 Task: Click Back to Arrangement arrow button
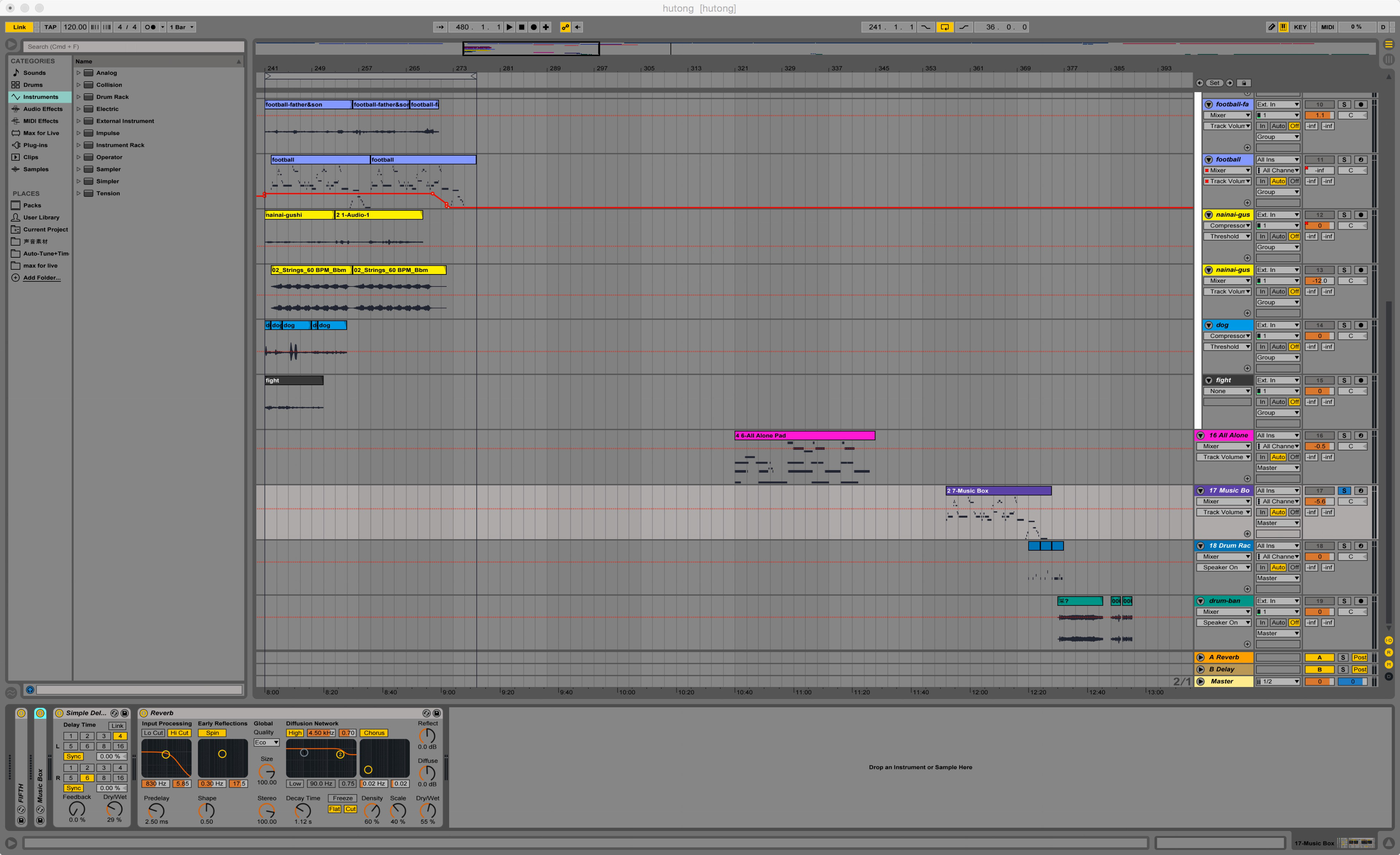(x=577, y=27)
